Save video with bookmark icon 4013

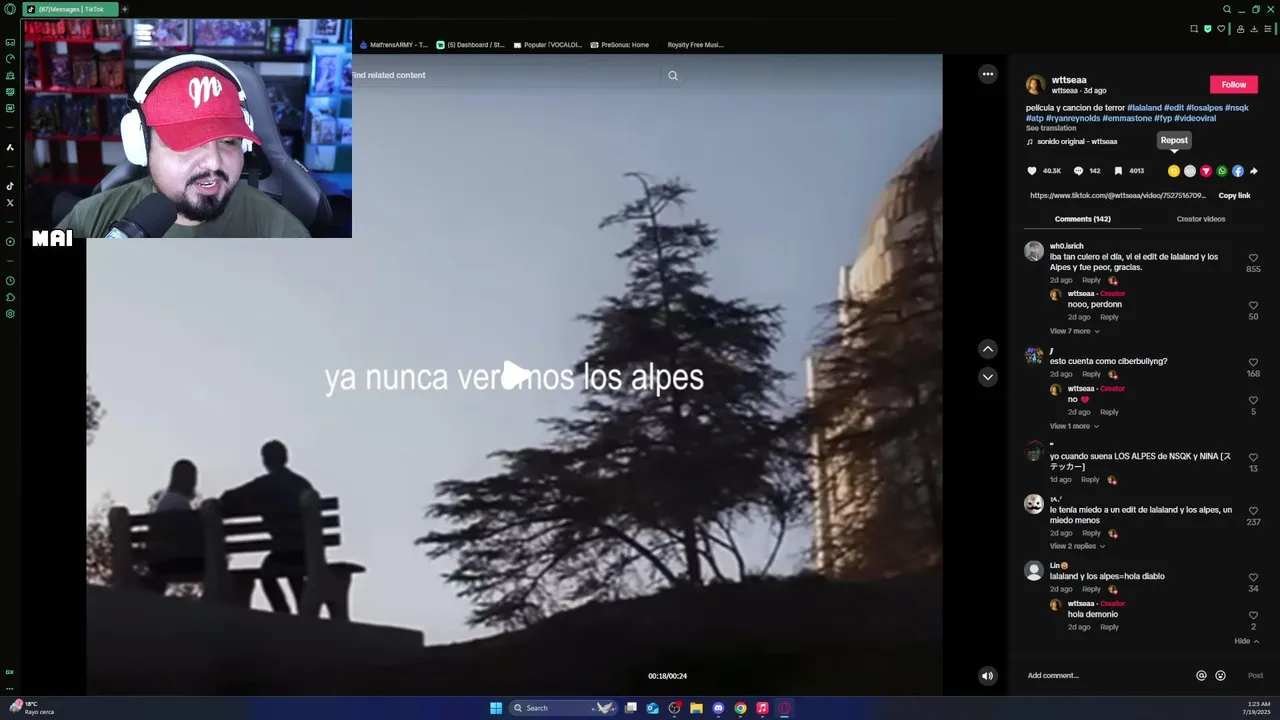[1118, 171]
